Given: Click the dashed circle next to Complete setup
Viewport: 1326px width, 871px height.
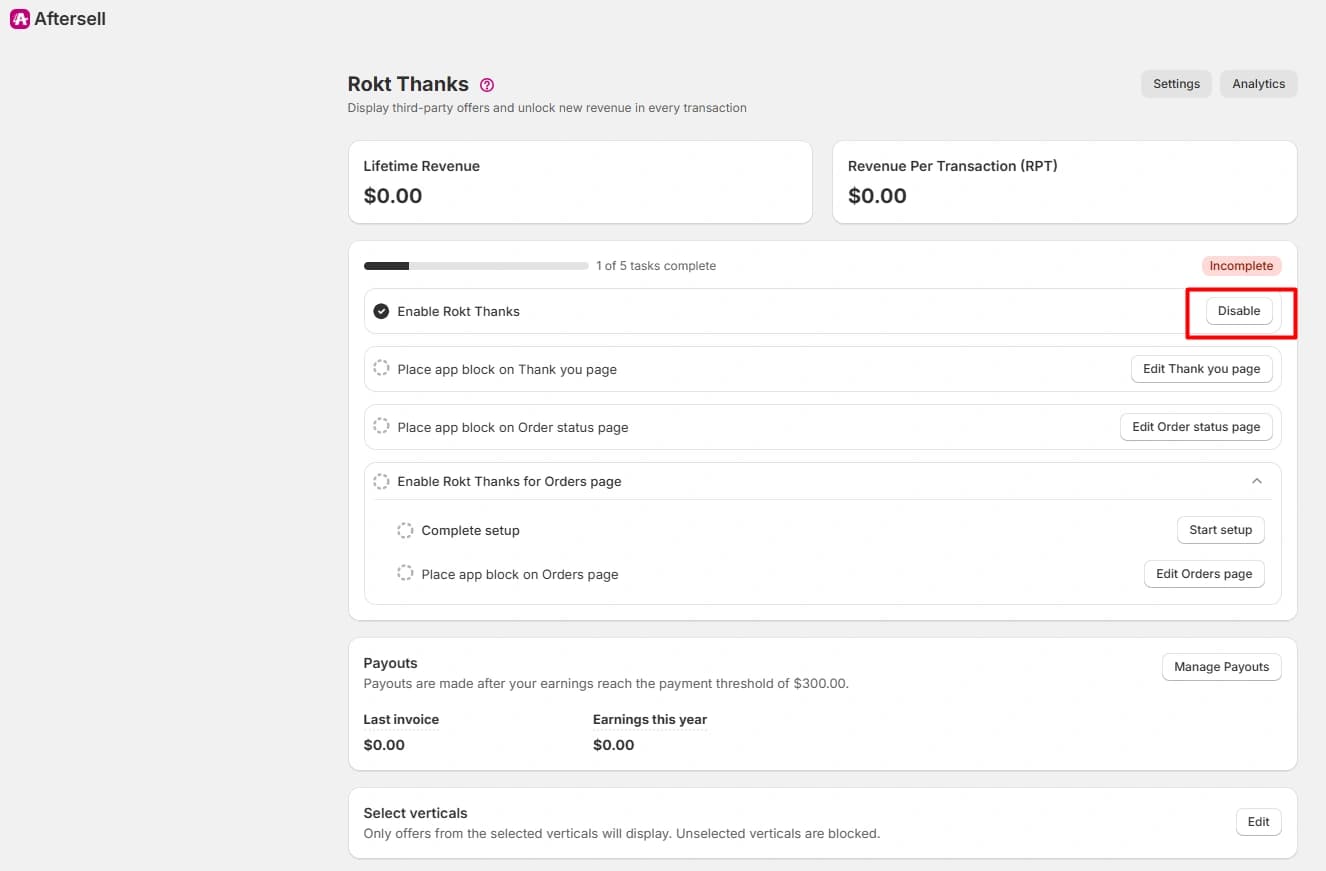Looking at the screenshot, I should [x=405, y=530].
